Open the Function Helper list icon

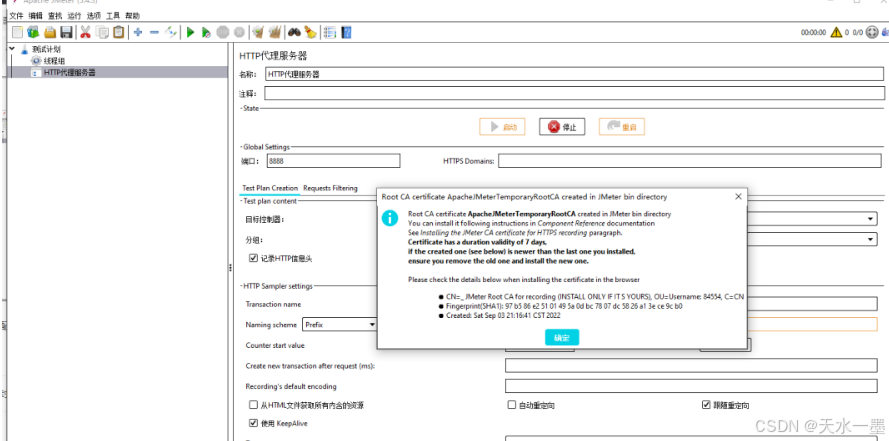pyautogui.click(x=330, y=33)
